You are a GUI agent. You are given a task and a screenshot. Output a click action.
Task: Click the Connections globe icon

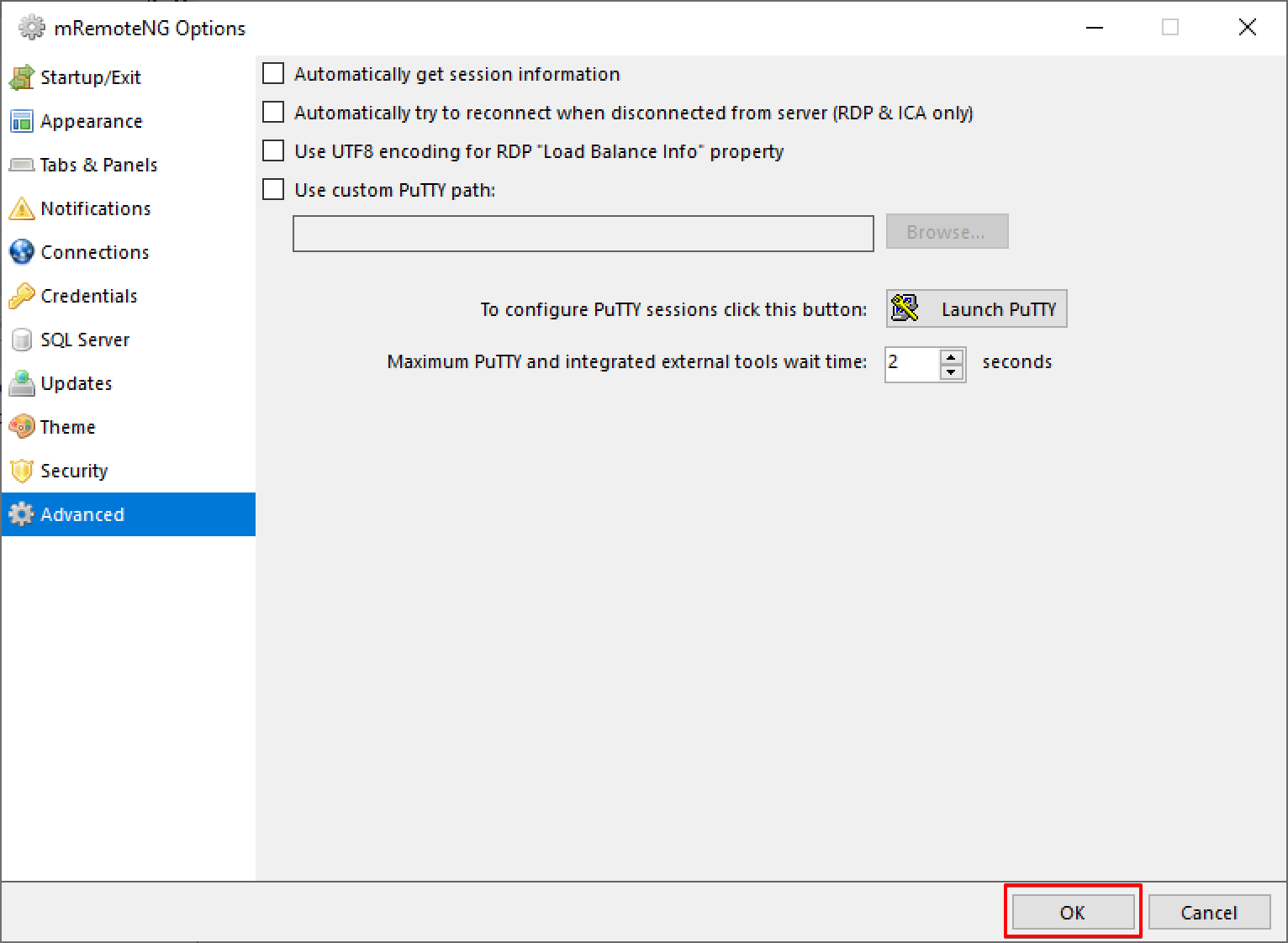pos(21,252)
